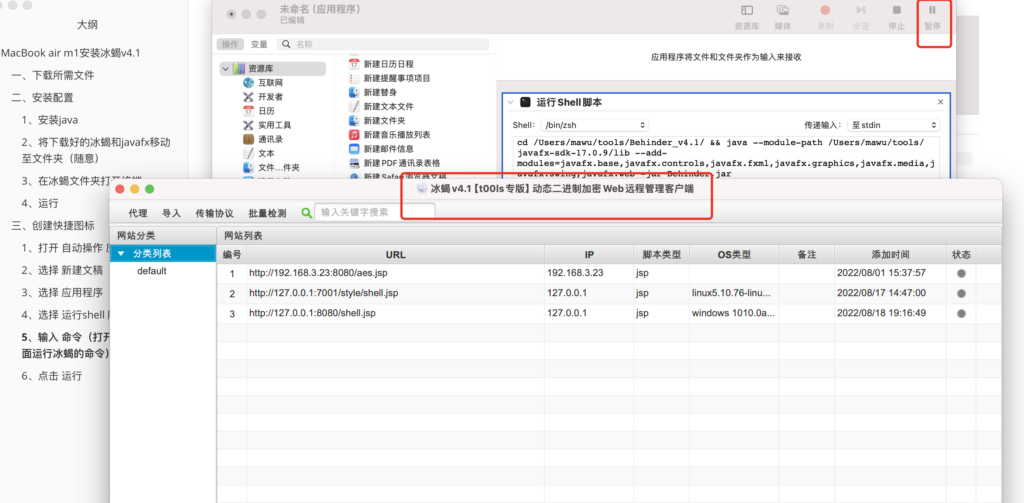Click the linux5.10.76-linu... OS cell
Image resolution: width=1024 pixels, height=503 pixels.
click(x=734, y=293)
